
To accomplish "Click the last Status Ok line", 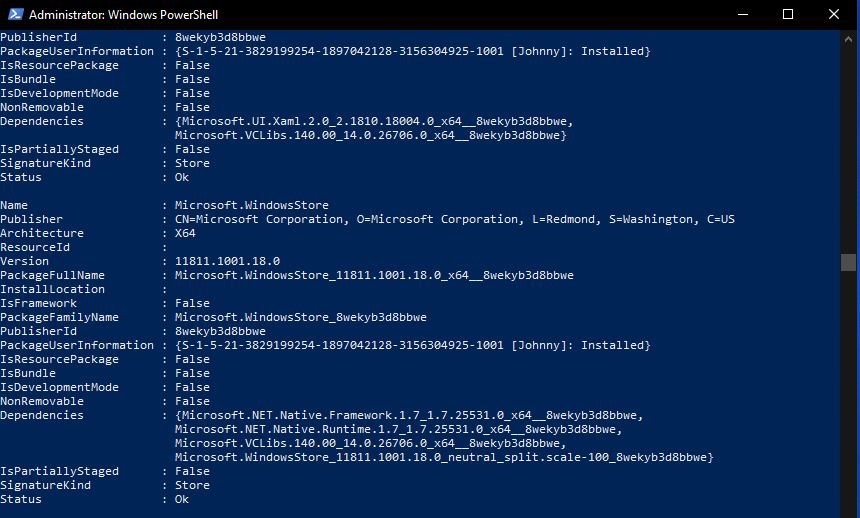I will click(x=94, y=499).
